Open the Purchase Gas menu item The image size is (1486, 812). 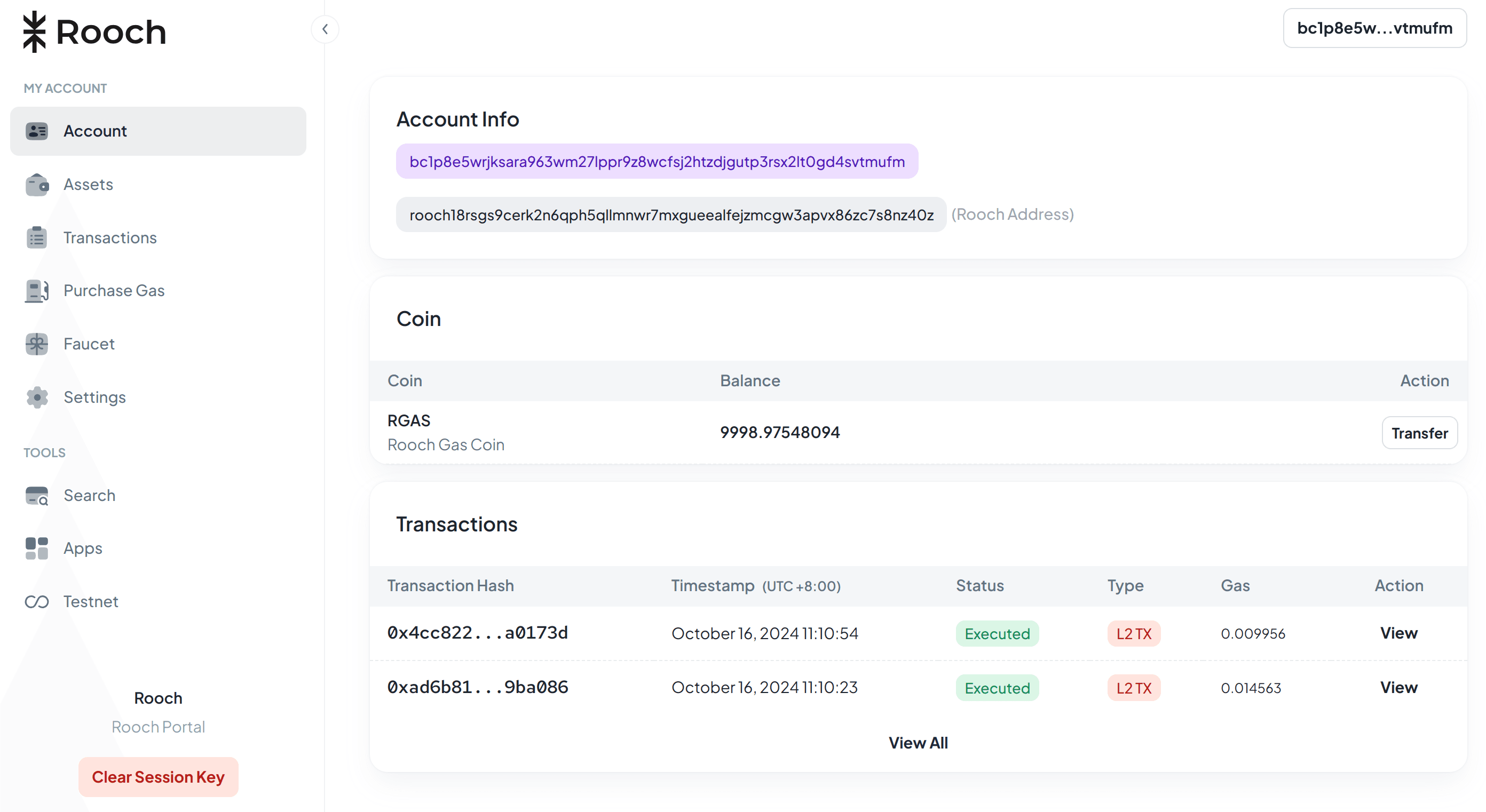tap(114, 291)
